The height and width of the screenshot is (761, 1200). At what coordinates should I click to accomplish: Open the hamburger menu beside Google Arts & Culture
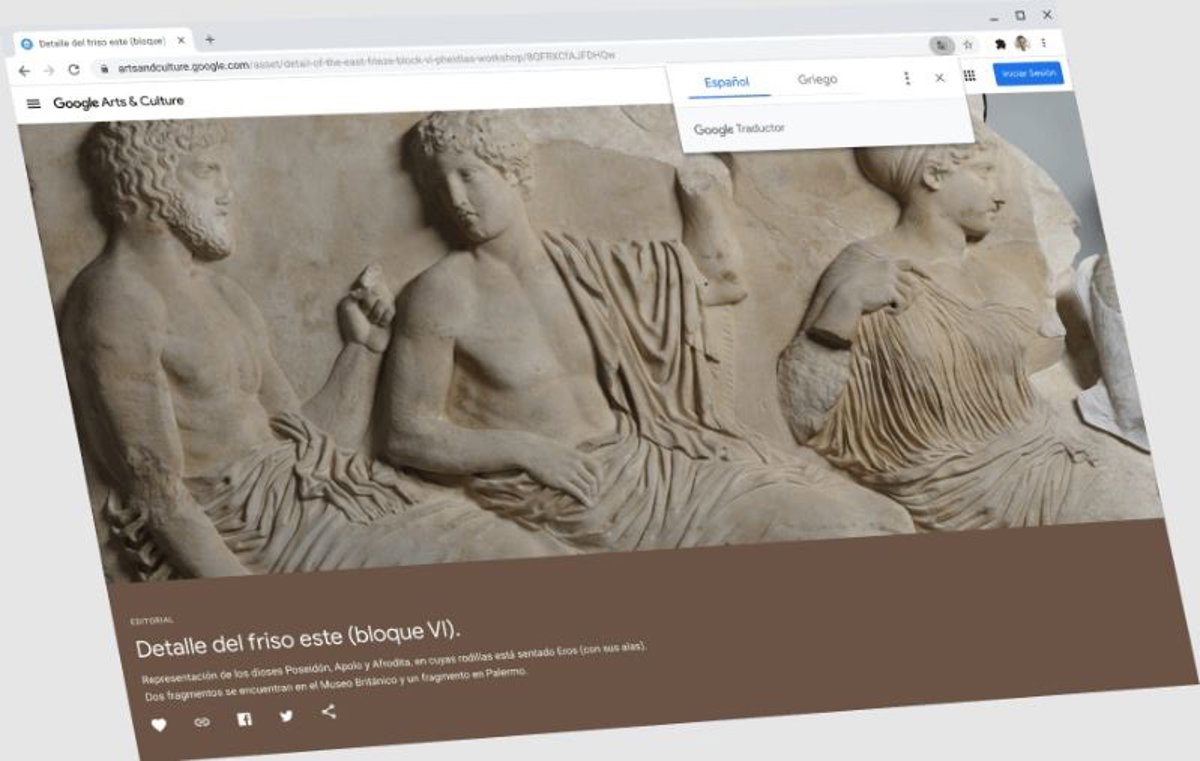tap(33, 103)
